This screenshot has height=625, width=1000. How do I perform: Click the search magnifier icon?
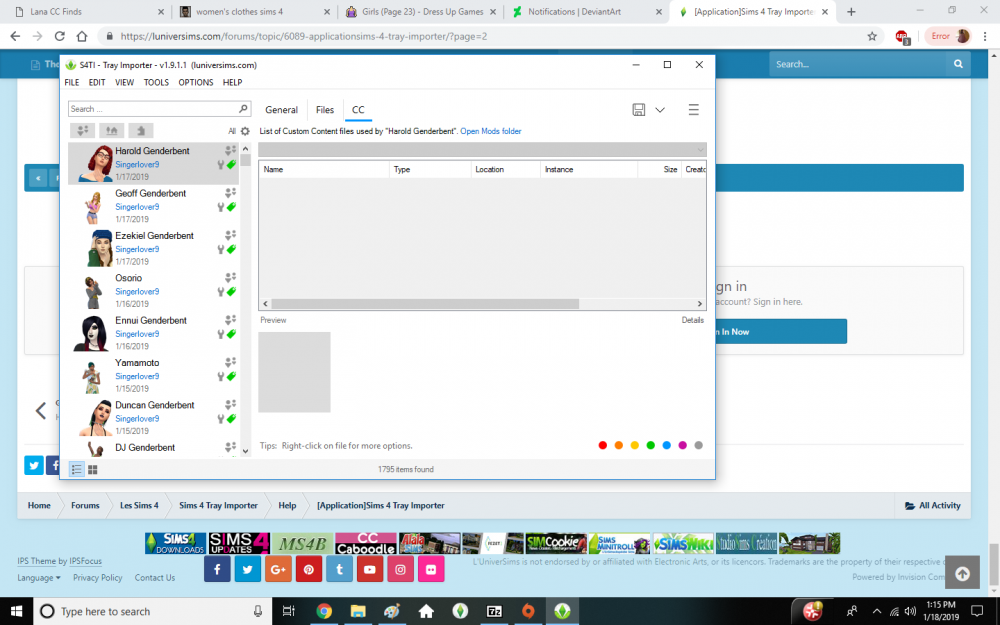pos(243,109)
